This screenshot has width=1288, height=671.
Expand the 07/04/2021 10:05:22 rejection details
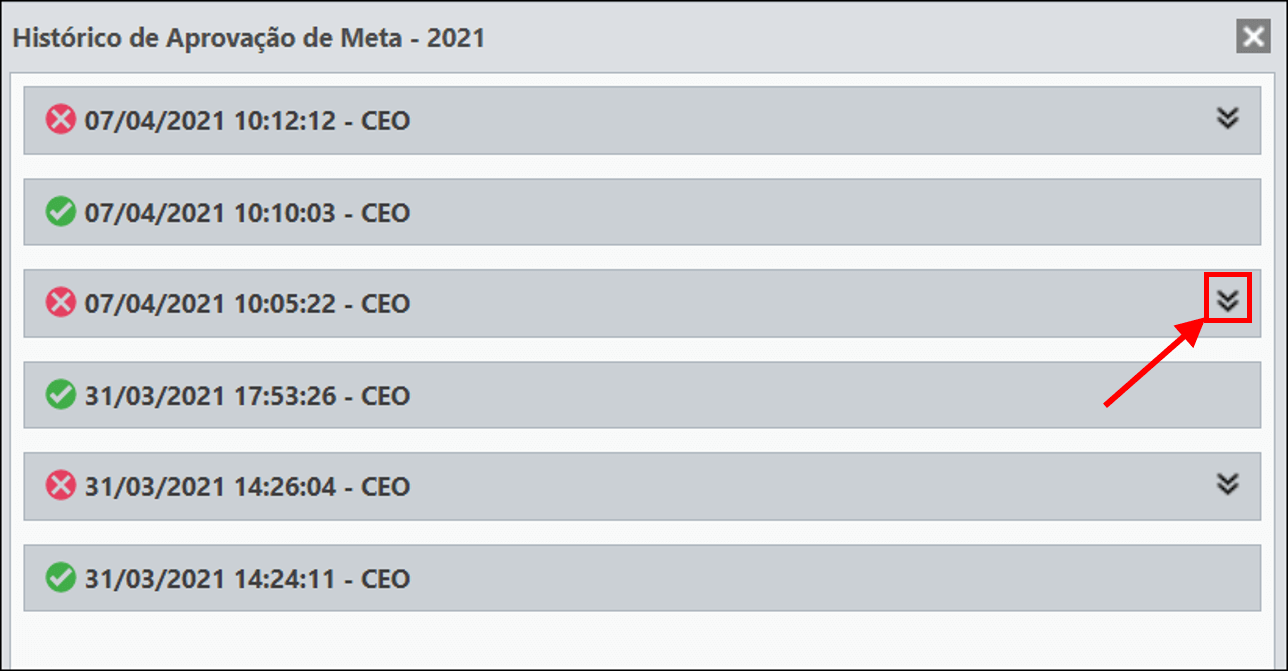[1228, 300]
